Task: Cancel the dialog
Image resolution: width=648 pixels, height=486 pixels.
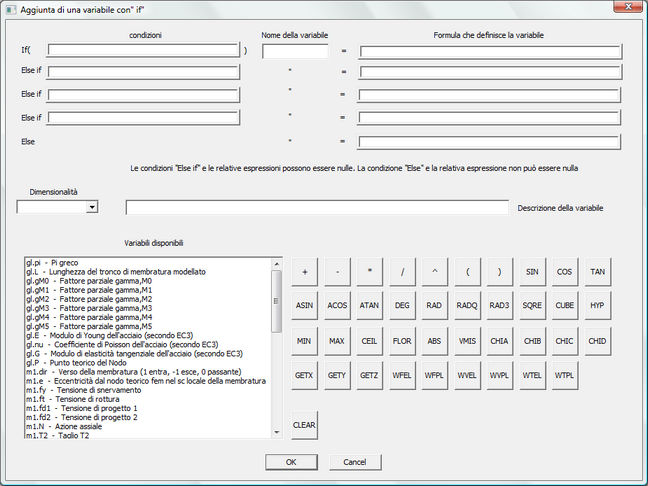Action: tap(355, 462)
